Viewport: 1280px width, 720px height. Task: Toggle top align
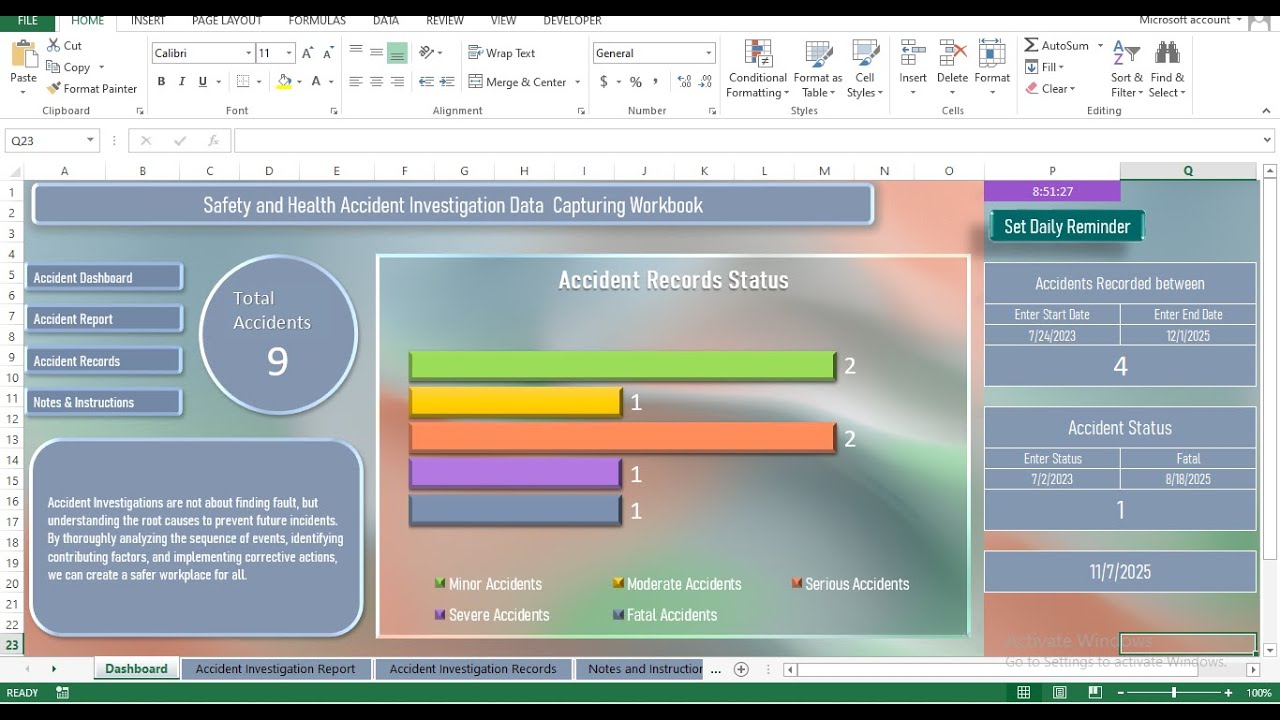point(356,52)
